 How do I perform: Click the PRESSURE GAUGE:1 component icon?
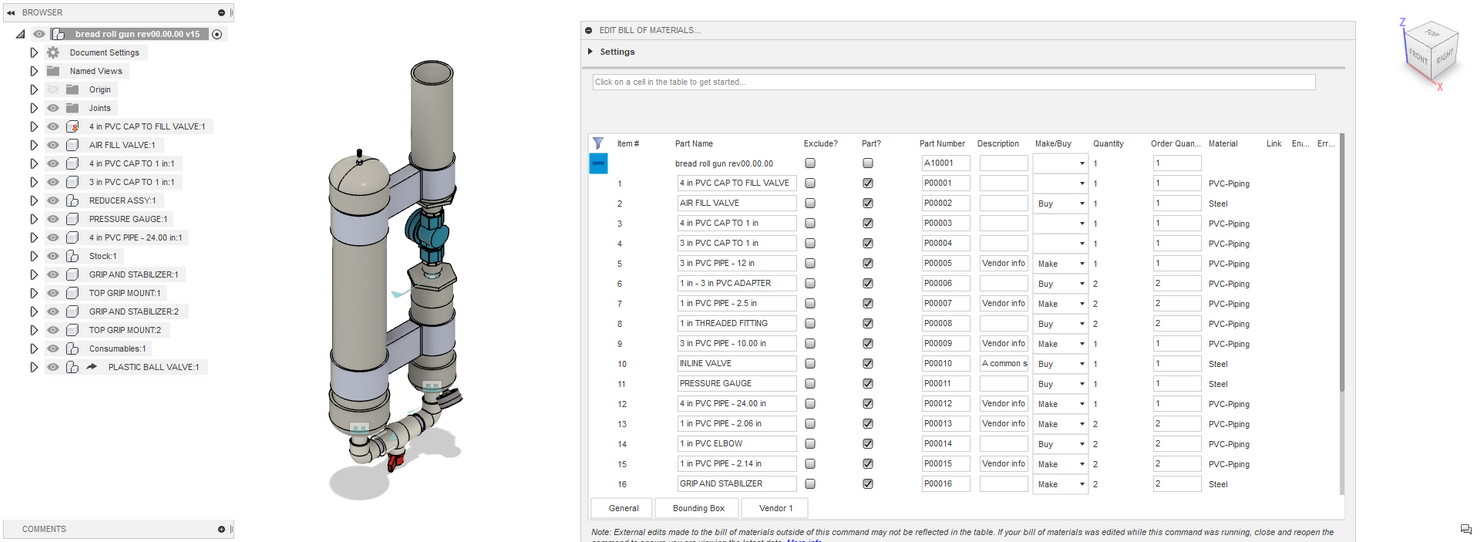coord(72,219)
